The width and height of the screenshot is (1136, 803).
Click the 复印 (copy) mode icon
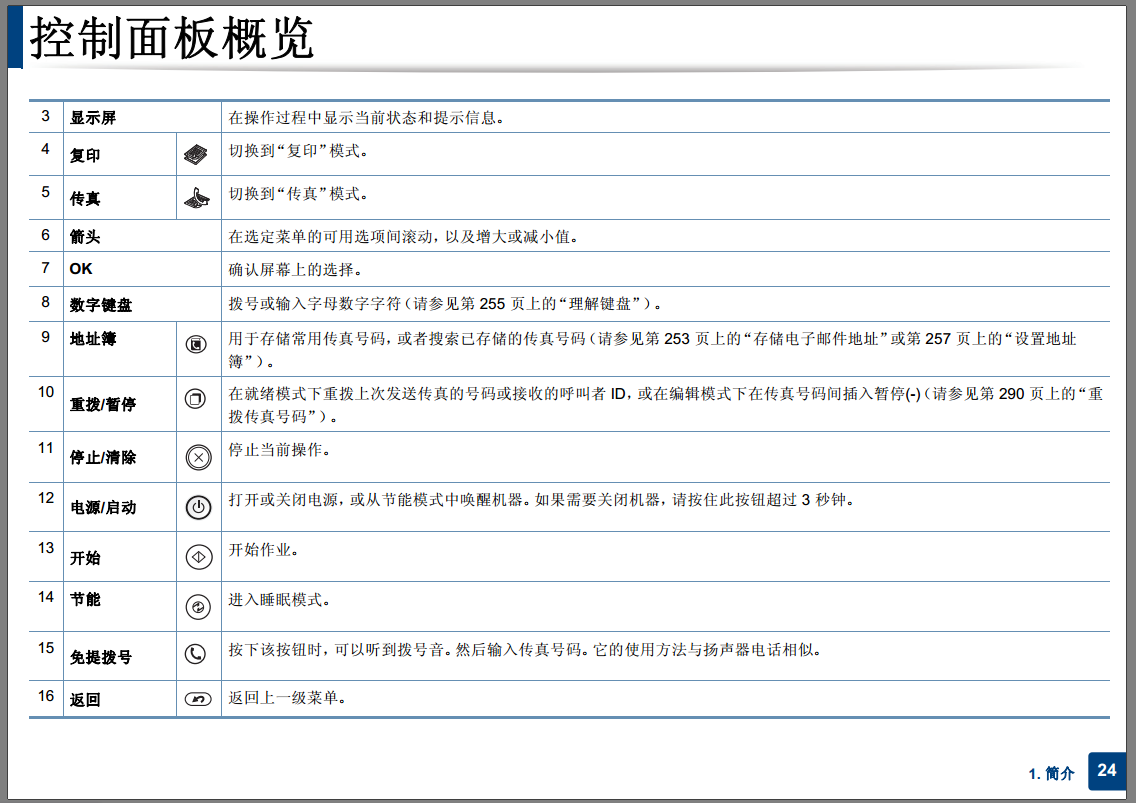click(x=196, y=154)
